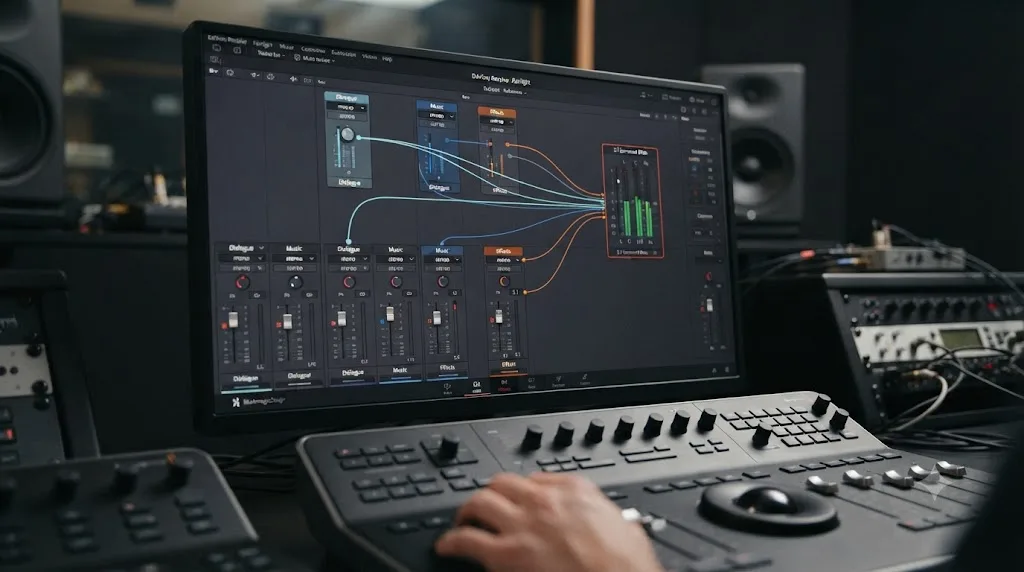Click the square icon right of the waveform icon
Viewport: 1024px width, 572px height.
click(307, 80)
